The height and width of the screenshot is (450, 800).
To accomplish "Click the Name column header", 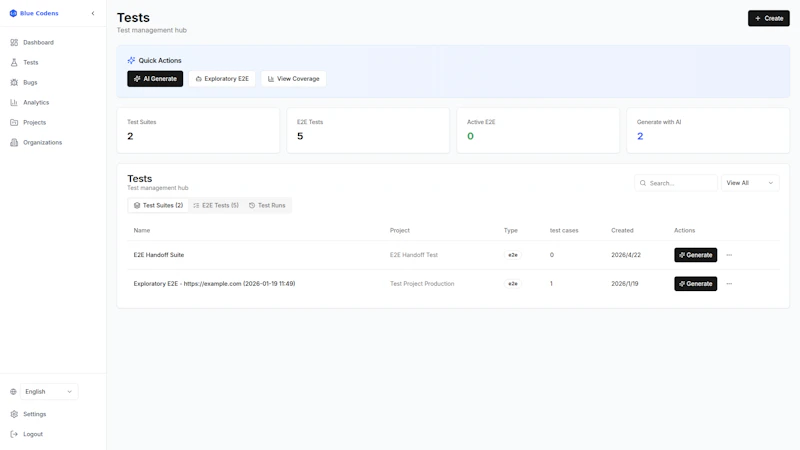I will (142, 231).
